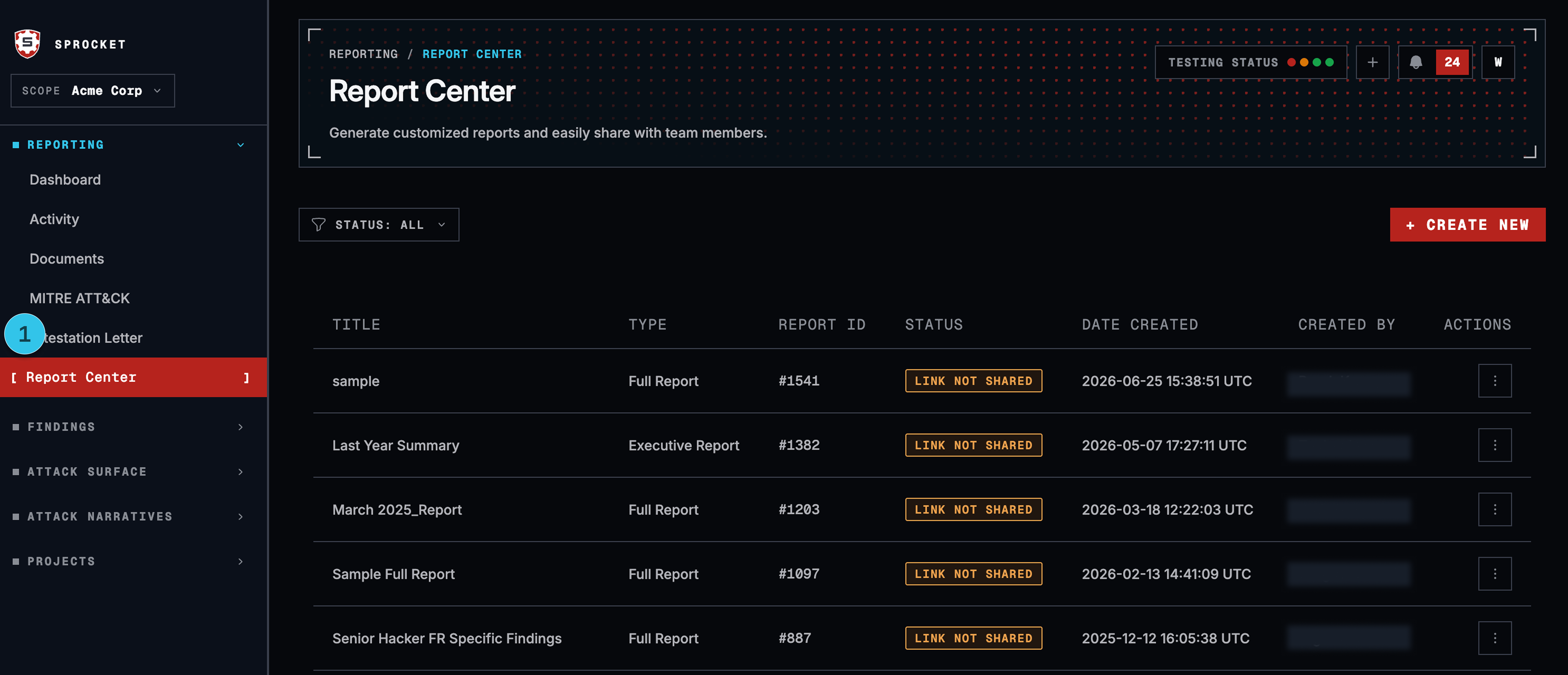Open the notifications bell icon

(x=1416, y=62)
